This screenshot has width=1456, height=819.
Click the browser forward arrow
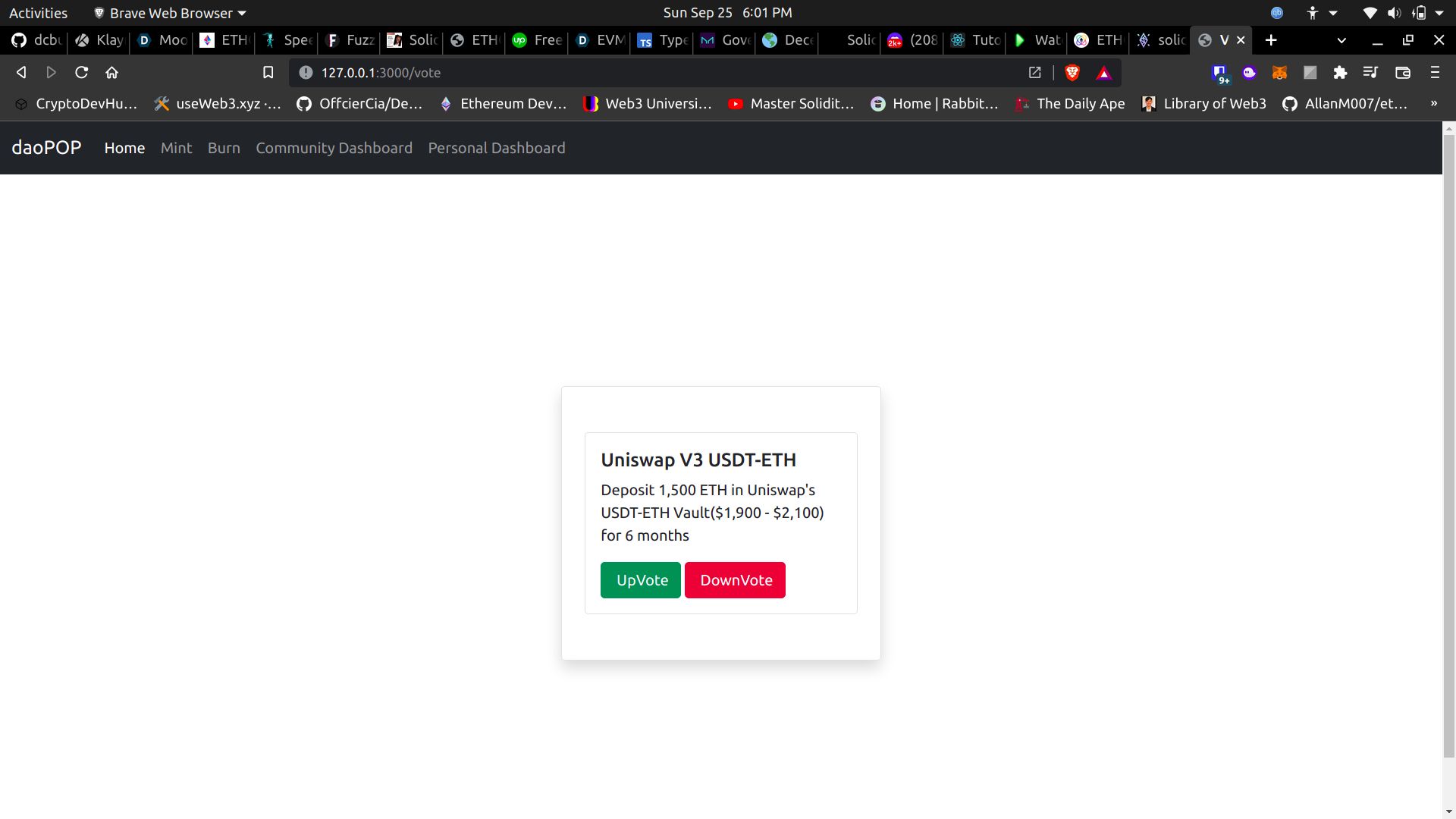coord(52,72)
